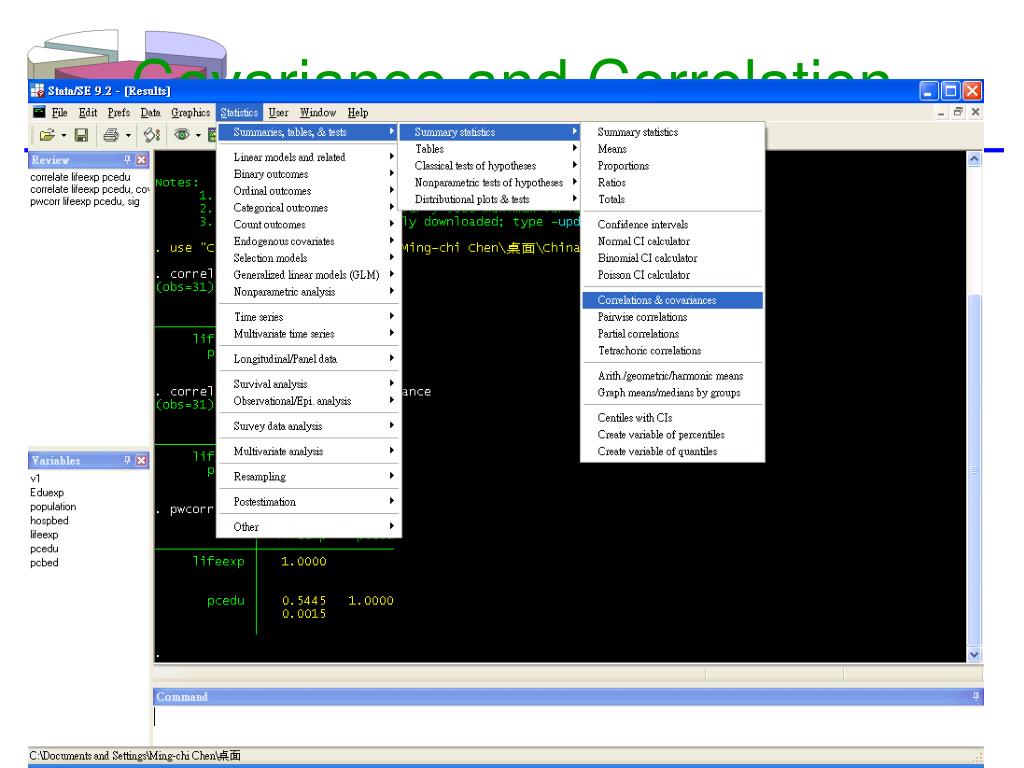Open Postestimation submenu
Viewport: 1024px width, 768px height.
click(308, 502)
